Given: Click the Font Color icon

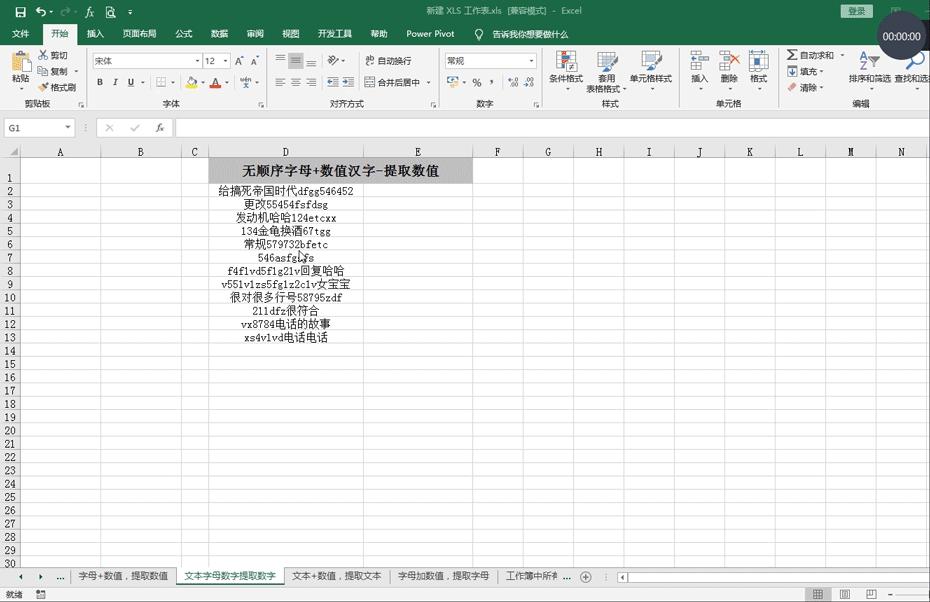Looking at the screenshot, I should point(216,82).
